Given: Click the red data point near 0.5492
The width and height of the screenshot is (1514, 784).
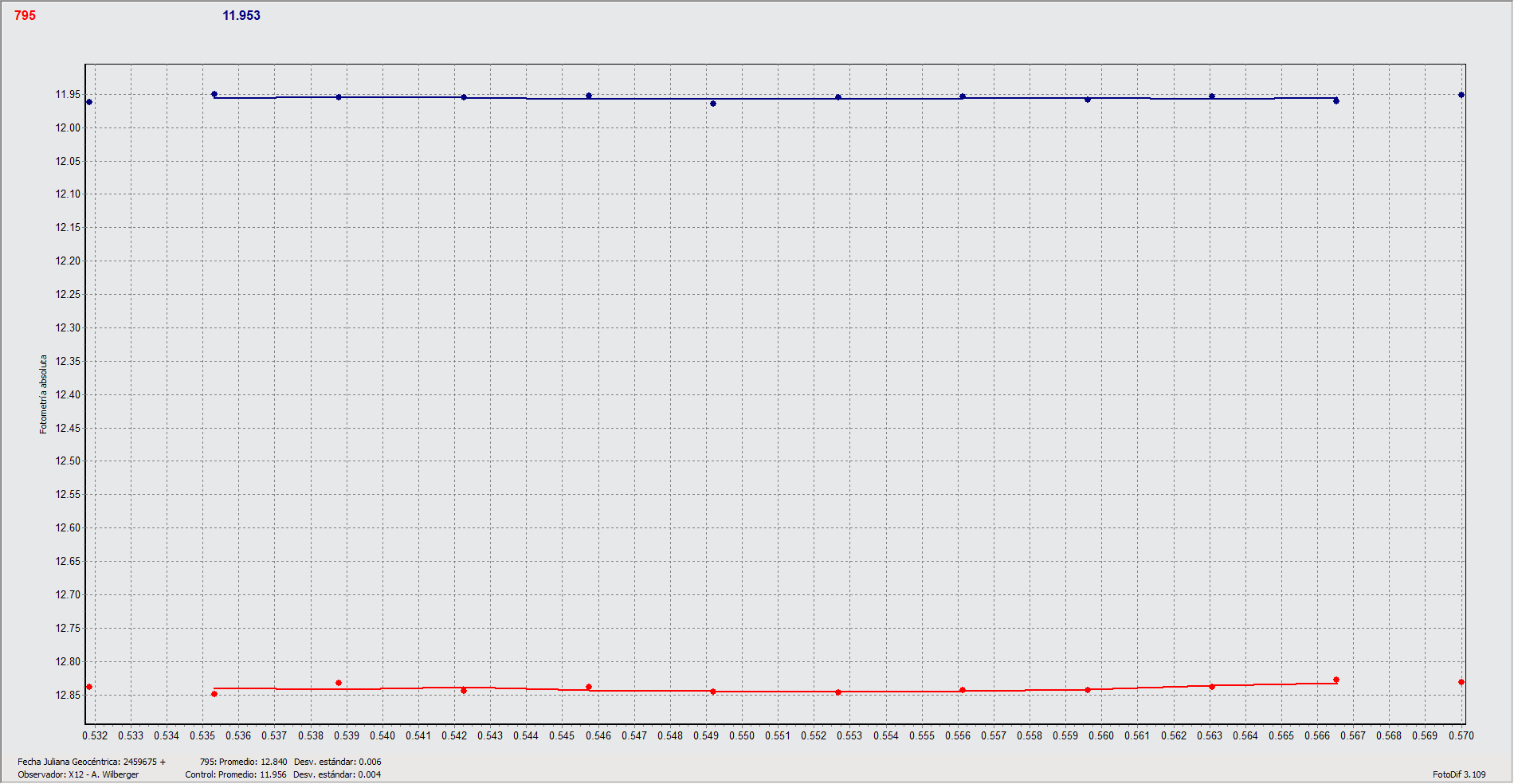Looking at the screenshot, I should pos(713,692).
